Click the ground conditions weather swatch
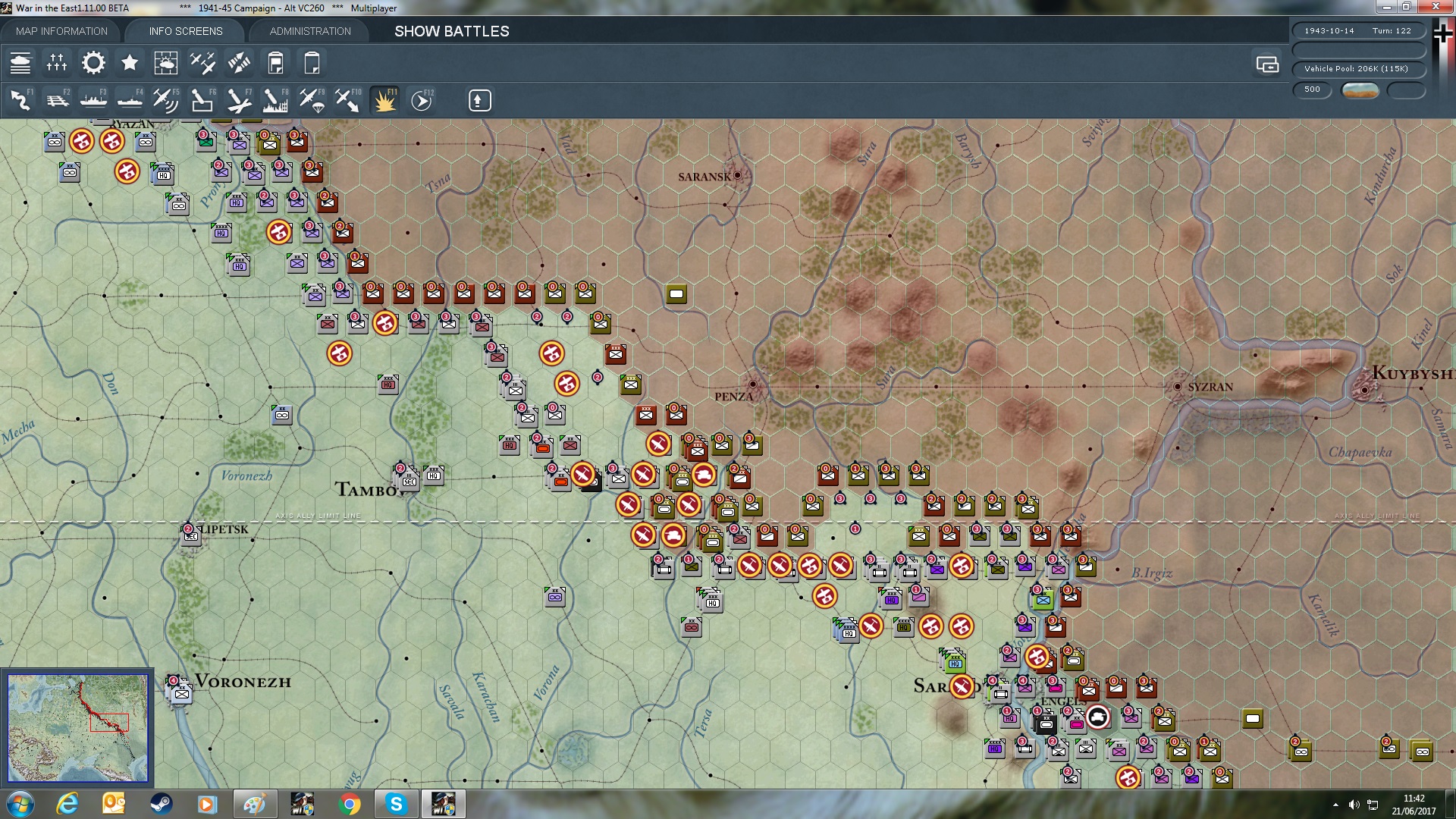Viewport: 1456px width, 819px height. pyautogui.click(x=1360, y=90)
